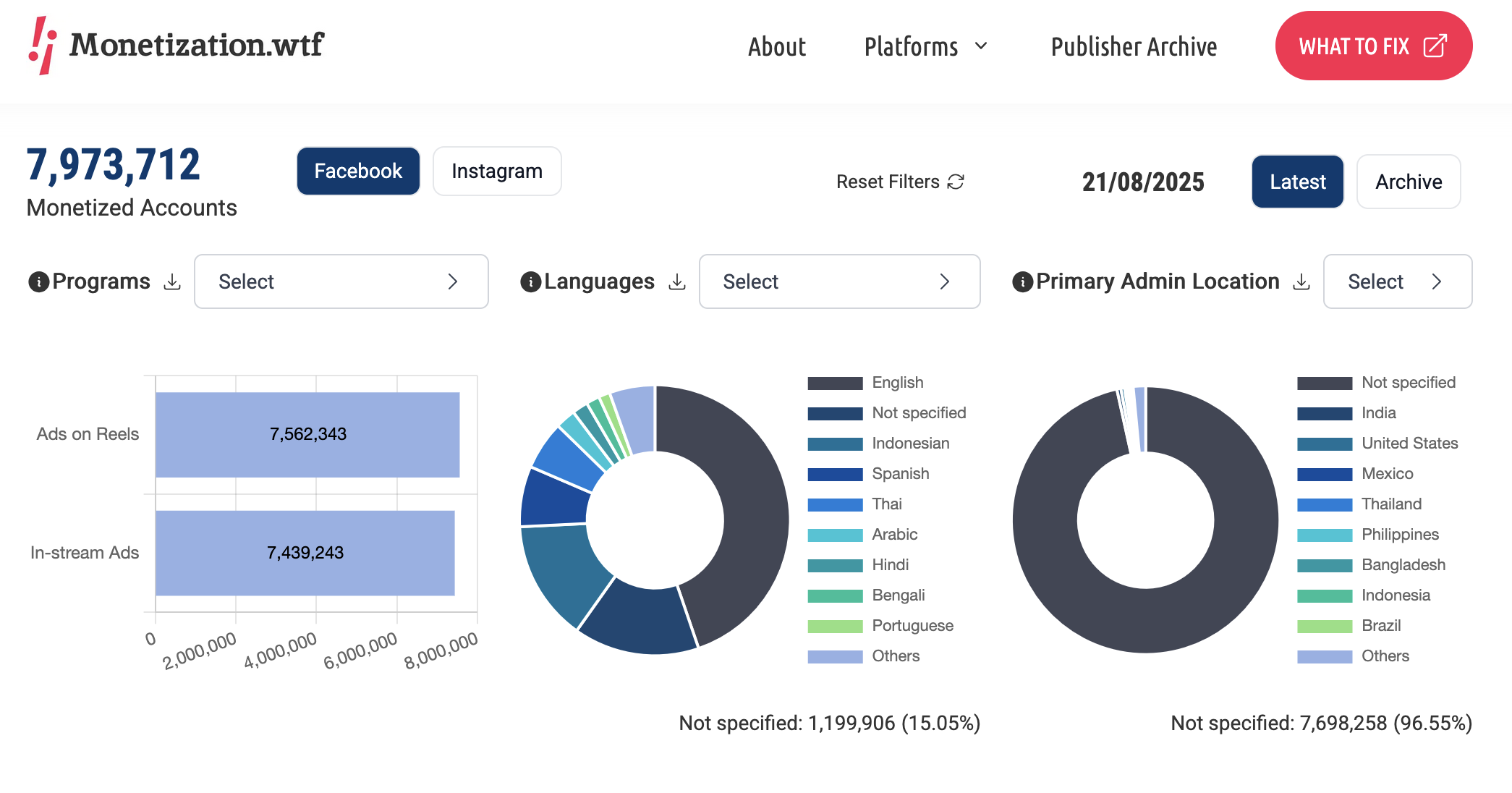The width and height of the screenshot is (1512, 793).
Task: Toggle the Bangladesh legend swatch
Action: click(1325, 565)
